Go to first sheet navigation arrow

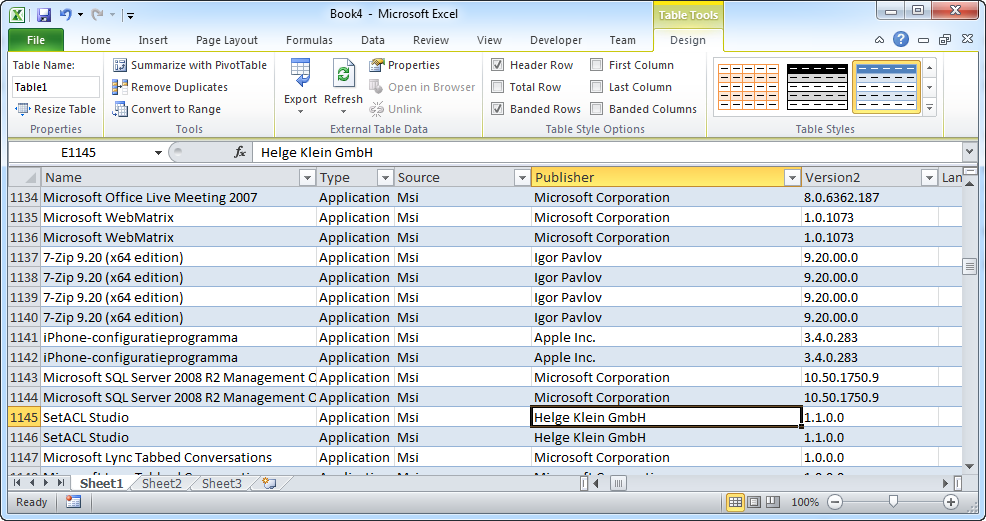17,483
